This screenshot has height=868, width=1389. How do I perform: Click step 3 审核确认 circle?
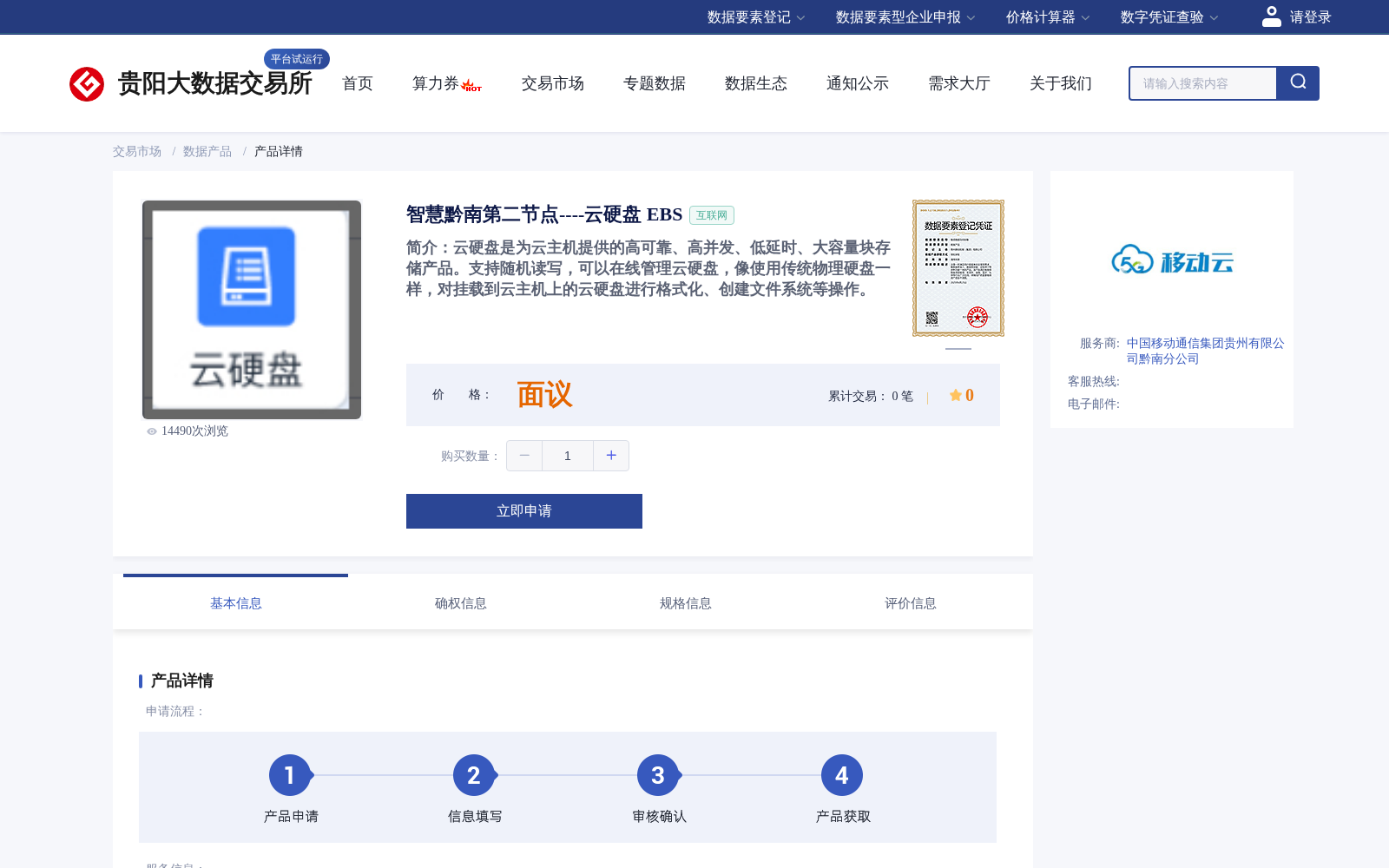coord(658,775)
